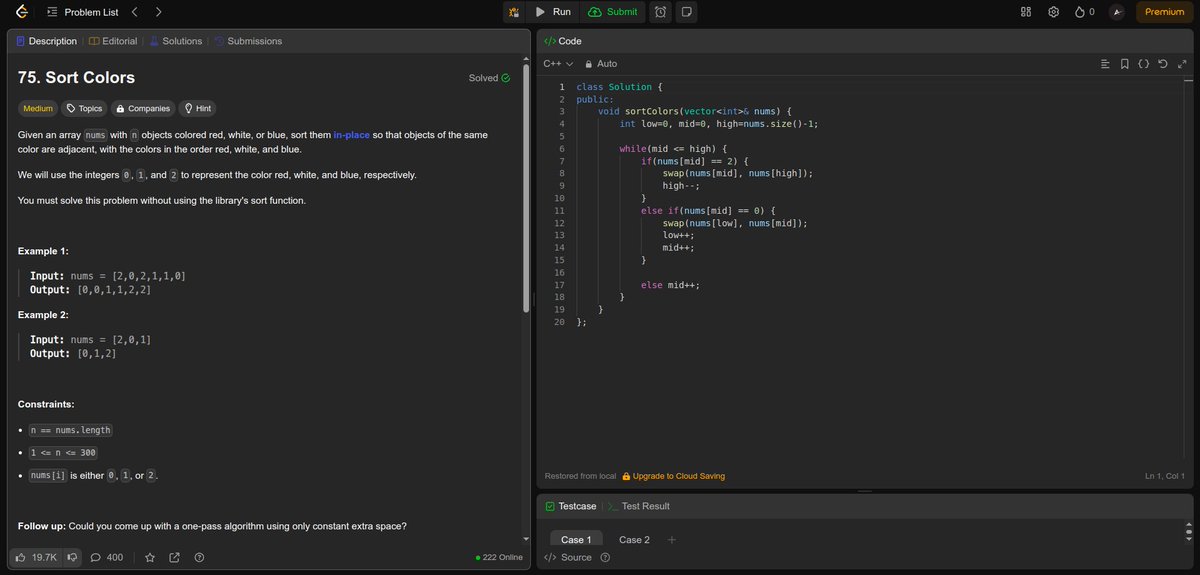Dislike the problem with thumbs down
Viewport: 1200px width, 575px height.
pos(73,557)
